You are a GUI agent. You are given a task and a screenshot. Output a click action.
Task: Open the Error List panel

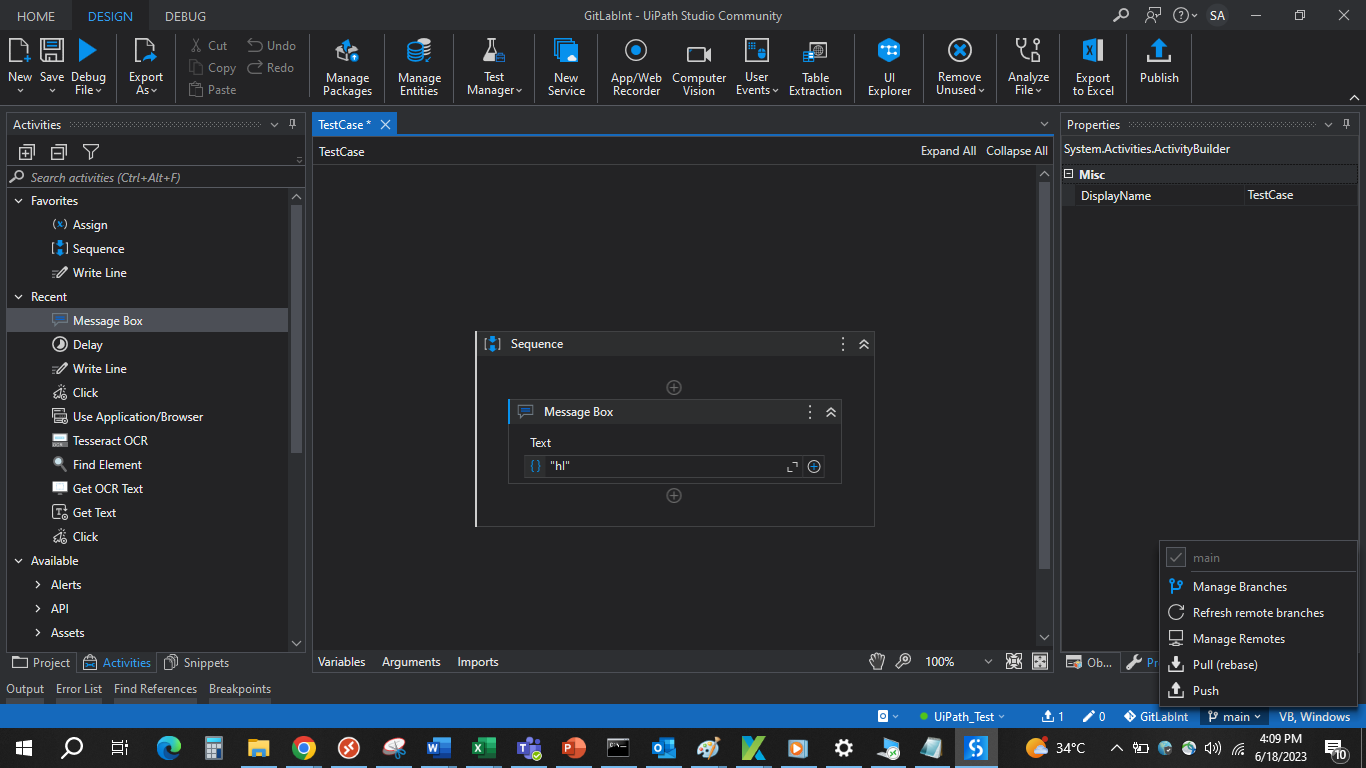[79, 689]
